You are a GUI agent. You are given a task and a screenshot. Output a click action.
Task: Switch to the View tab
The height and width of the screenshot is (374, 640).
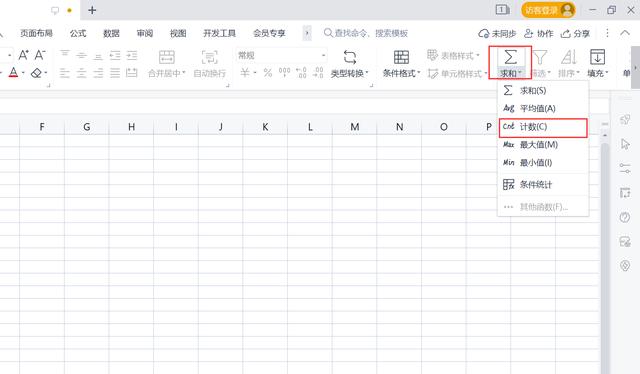pyautogui.click(x=178, y=33)
